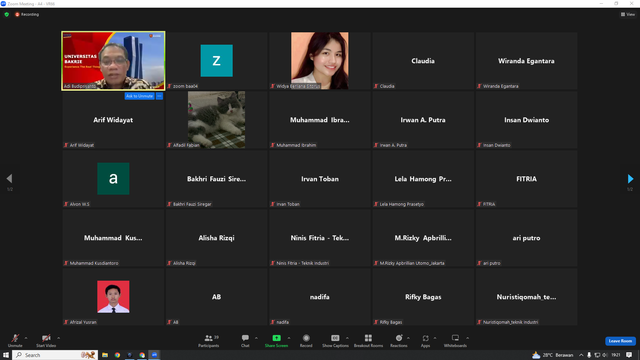Click Afrizal Yusran's ID photo tile
Image resolution: width=640 pixels, height=360 pixels.
(x=113, y=297)
